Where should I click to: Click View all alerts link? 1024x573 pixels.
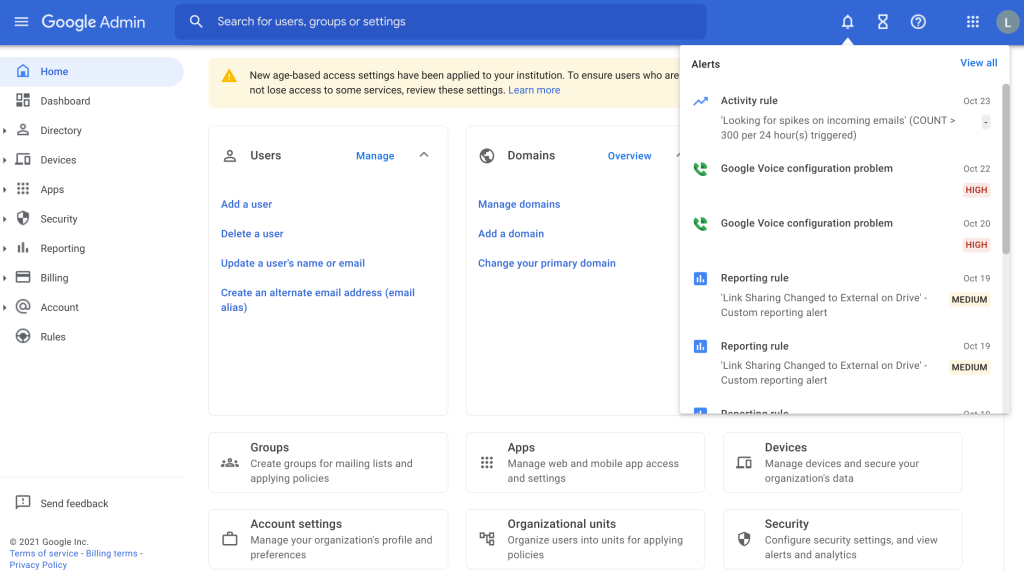point(978,63)
